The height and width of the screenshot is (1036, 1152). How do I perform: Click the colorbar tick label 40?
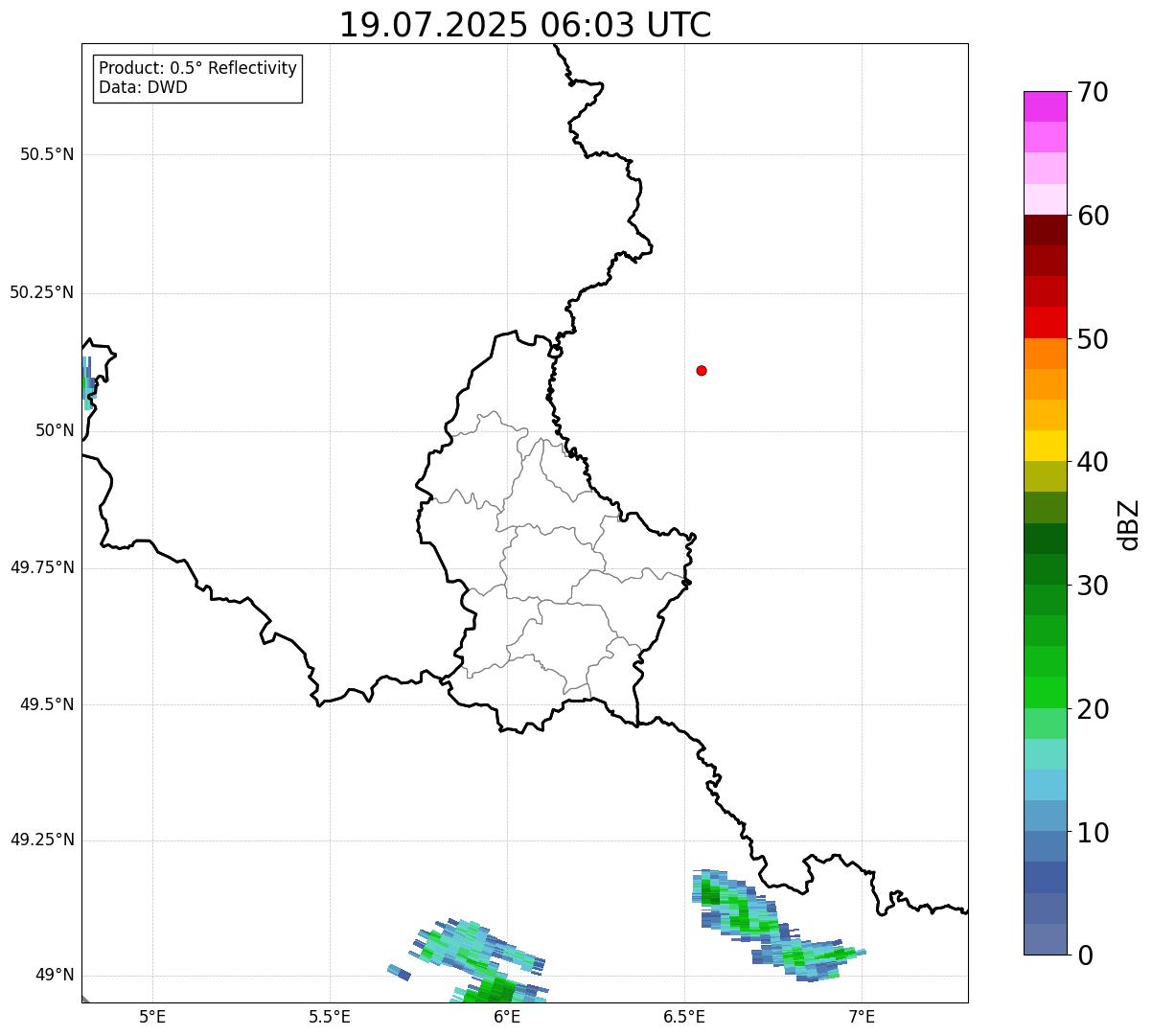(x=1093, y=462)
